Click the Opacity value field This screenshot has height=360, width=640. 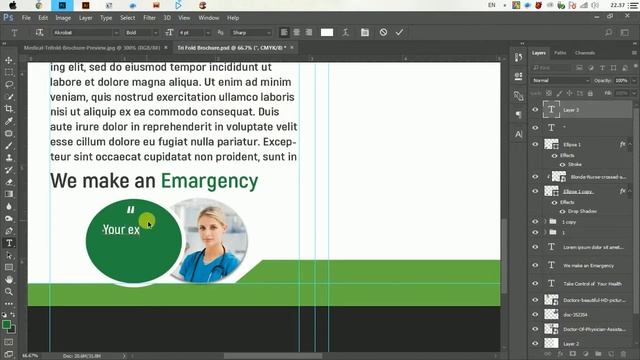(621, 80)
